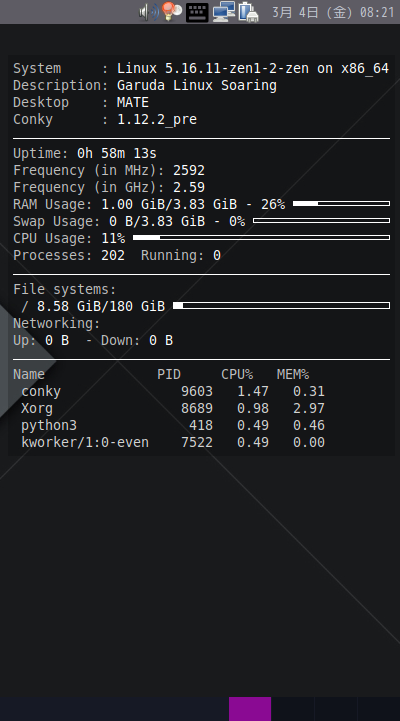Click PID '8689' in Xorg row

pyautogui.click(x=197, y=408)
